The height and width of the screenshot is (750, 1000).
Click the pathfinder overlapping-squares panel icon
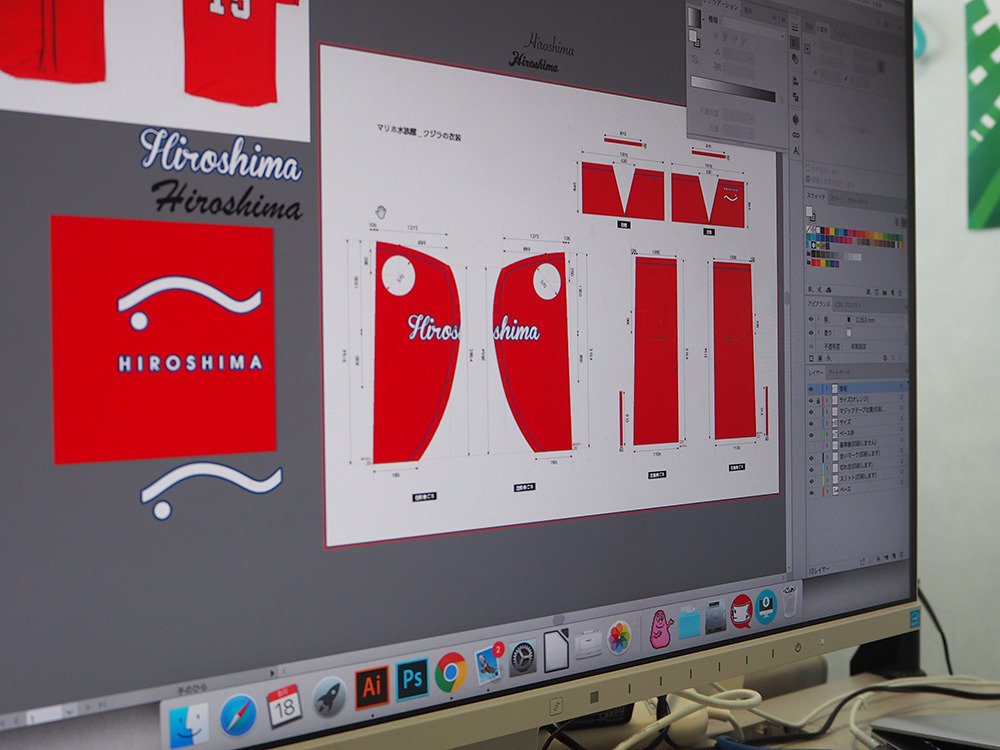(795, 98)
